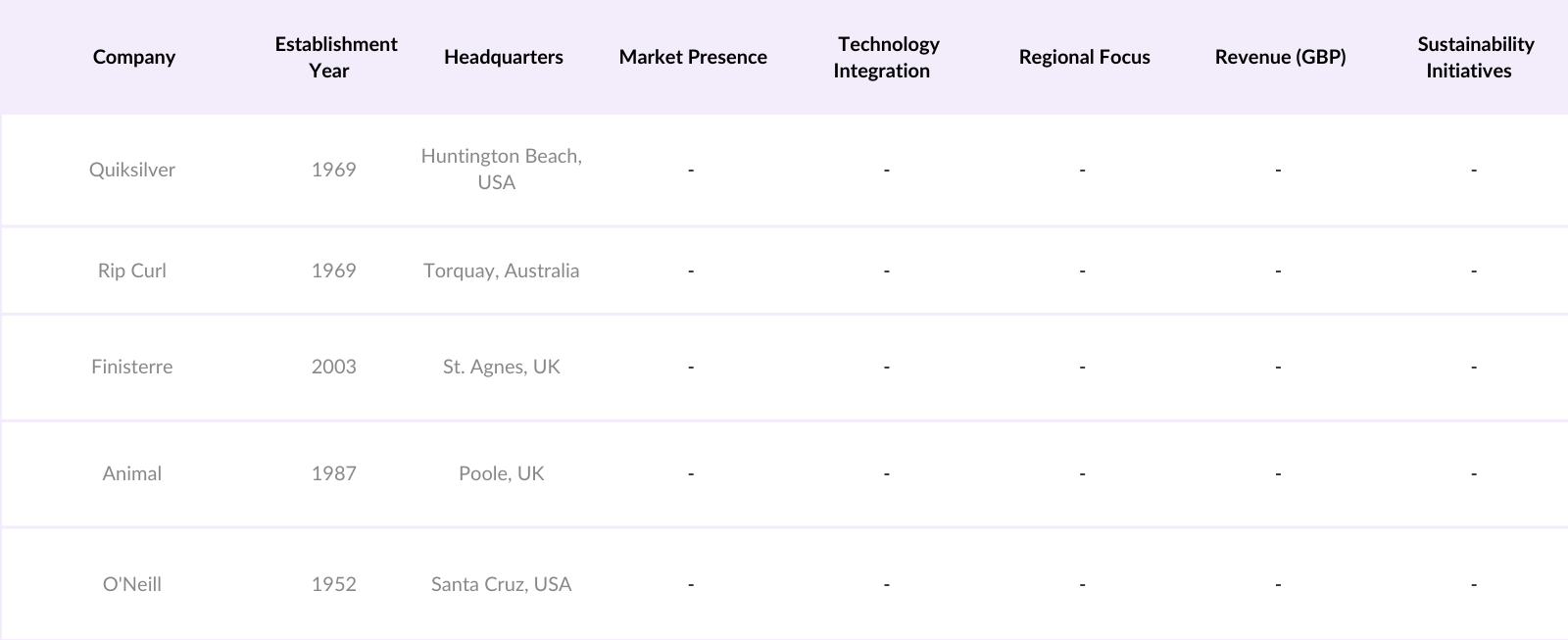Screen dimensions: 1568x640
Task: Click the Establishment Year column header
Action: [x=335, y=57]
